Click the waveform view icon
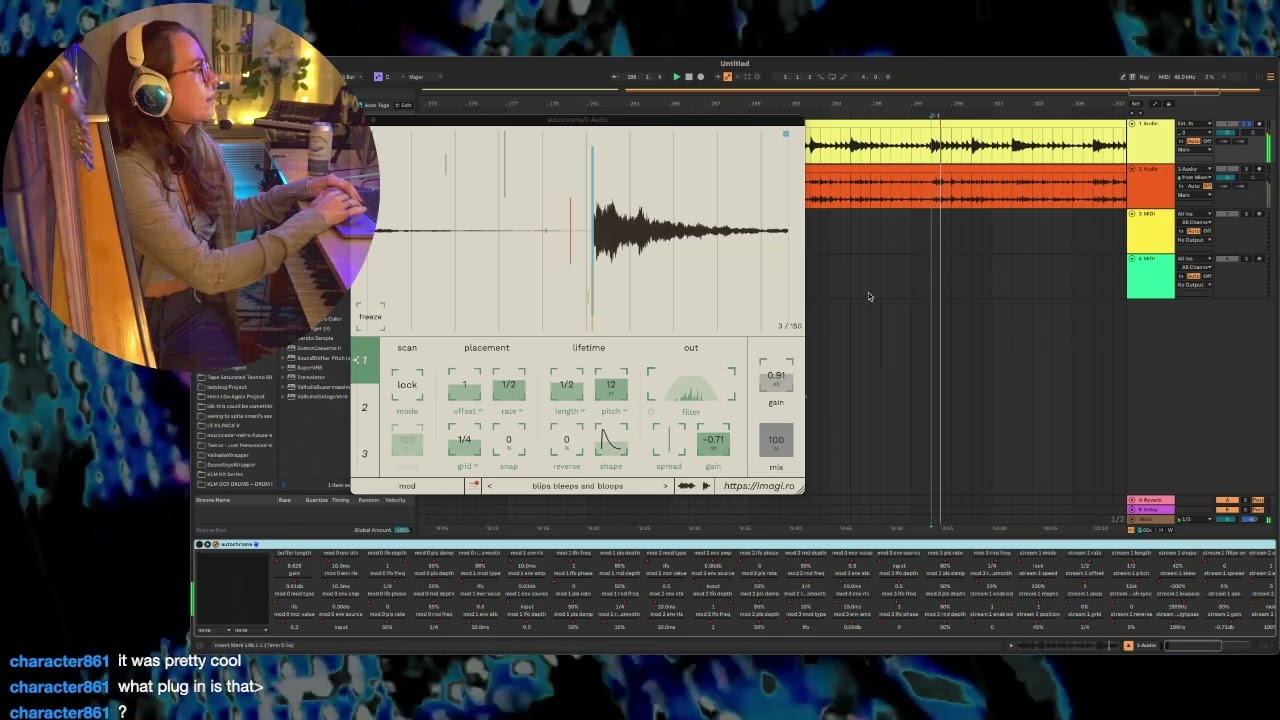The width and height of the screenshot is (1280, 720). click(x=686, y=486)
